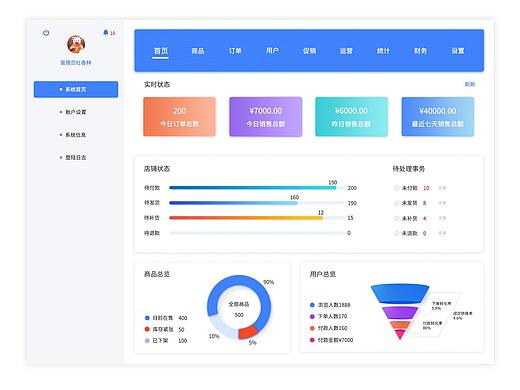The width and height of the screenshot is (520, 390).
Task: Switch to the 订单 top tab
Action: point(235,51)
